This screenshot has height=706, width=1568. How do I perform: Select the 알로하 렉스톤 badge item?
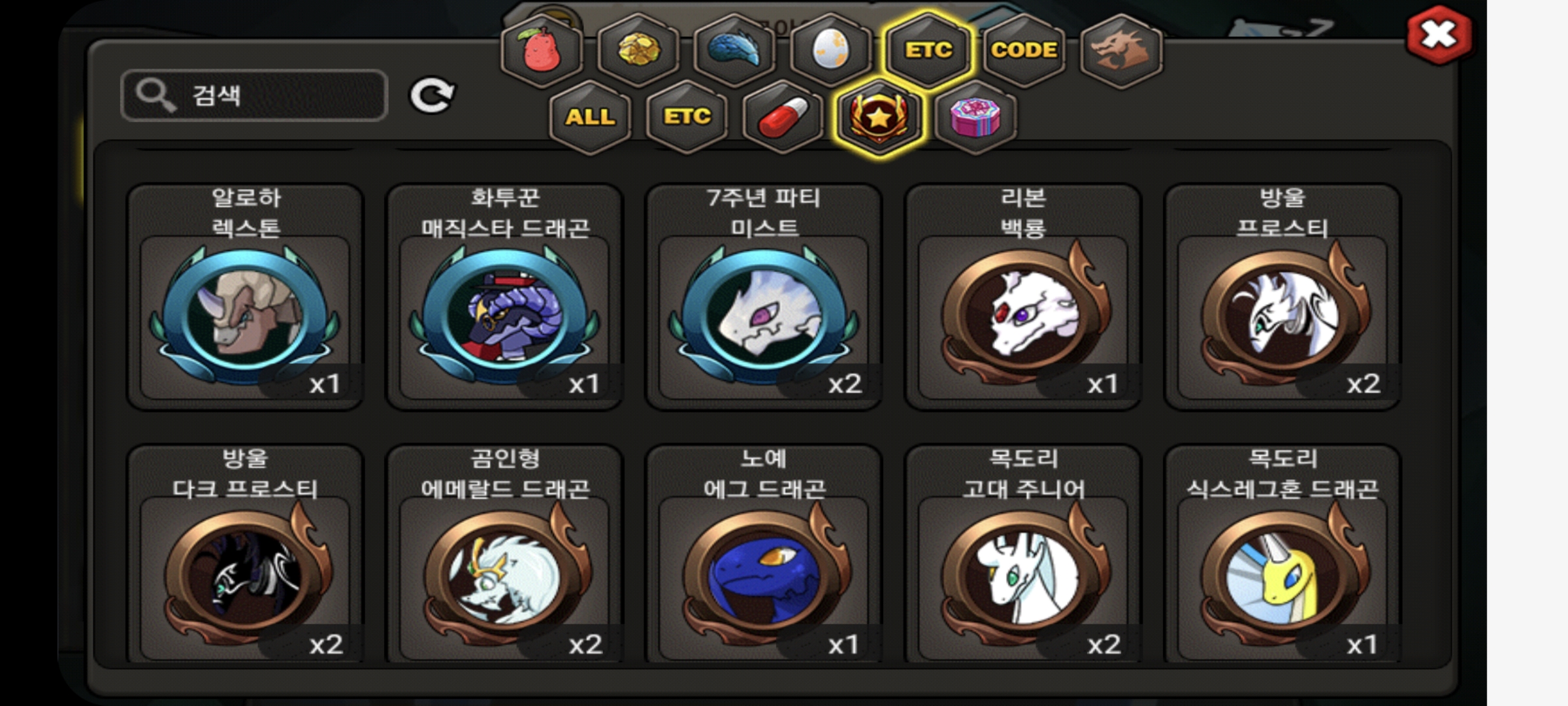[245, 297]
